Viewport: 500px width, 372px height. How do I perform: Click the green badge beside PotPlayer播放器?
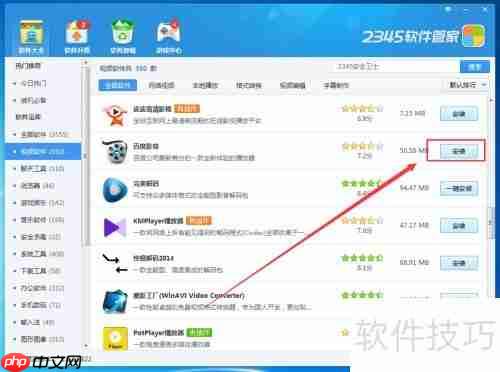click(x=199, y=333)
